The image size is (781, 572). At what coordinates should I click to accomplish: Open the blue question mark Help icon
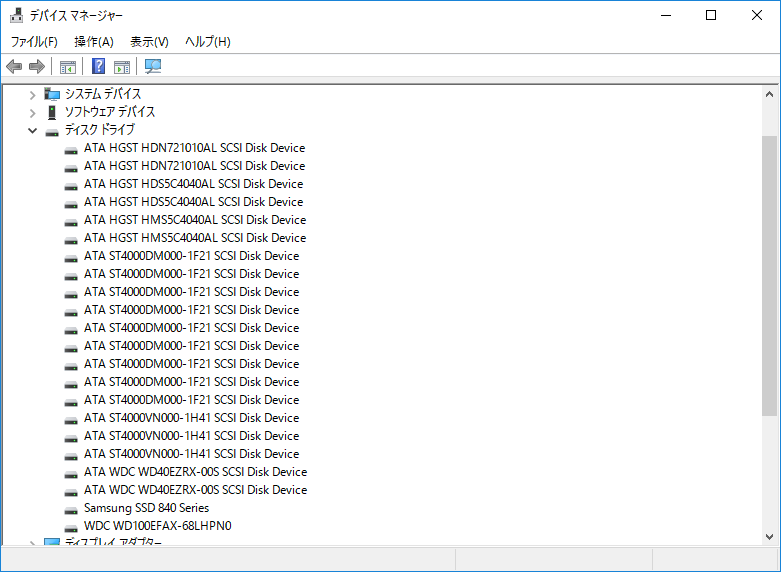pos(99,66)
